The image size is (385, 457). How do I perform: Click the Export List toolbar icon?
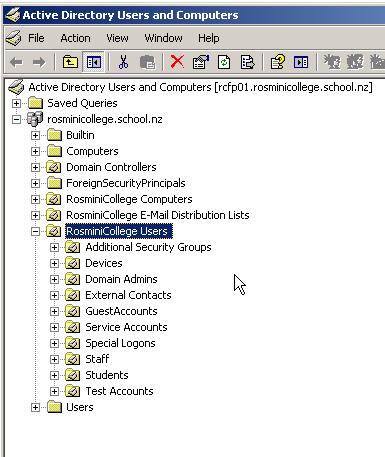coord(247,62)
